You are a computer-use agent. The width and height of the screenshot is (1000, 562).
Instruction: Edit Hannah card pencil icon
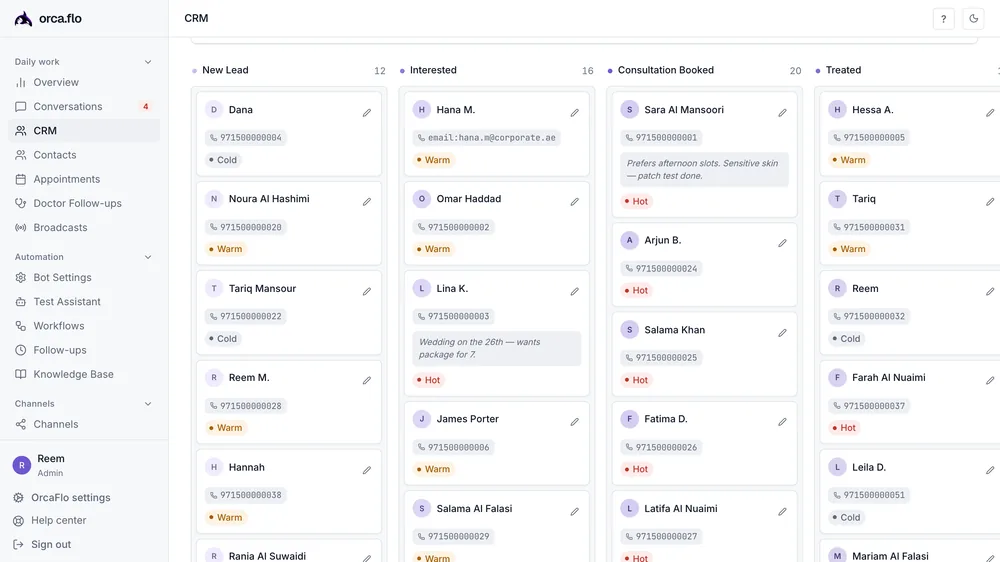(367, 470)
